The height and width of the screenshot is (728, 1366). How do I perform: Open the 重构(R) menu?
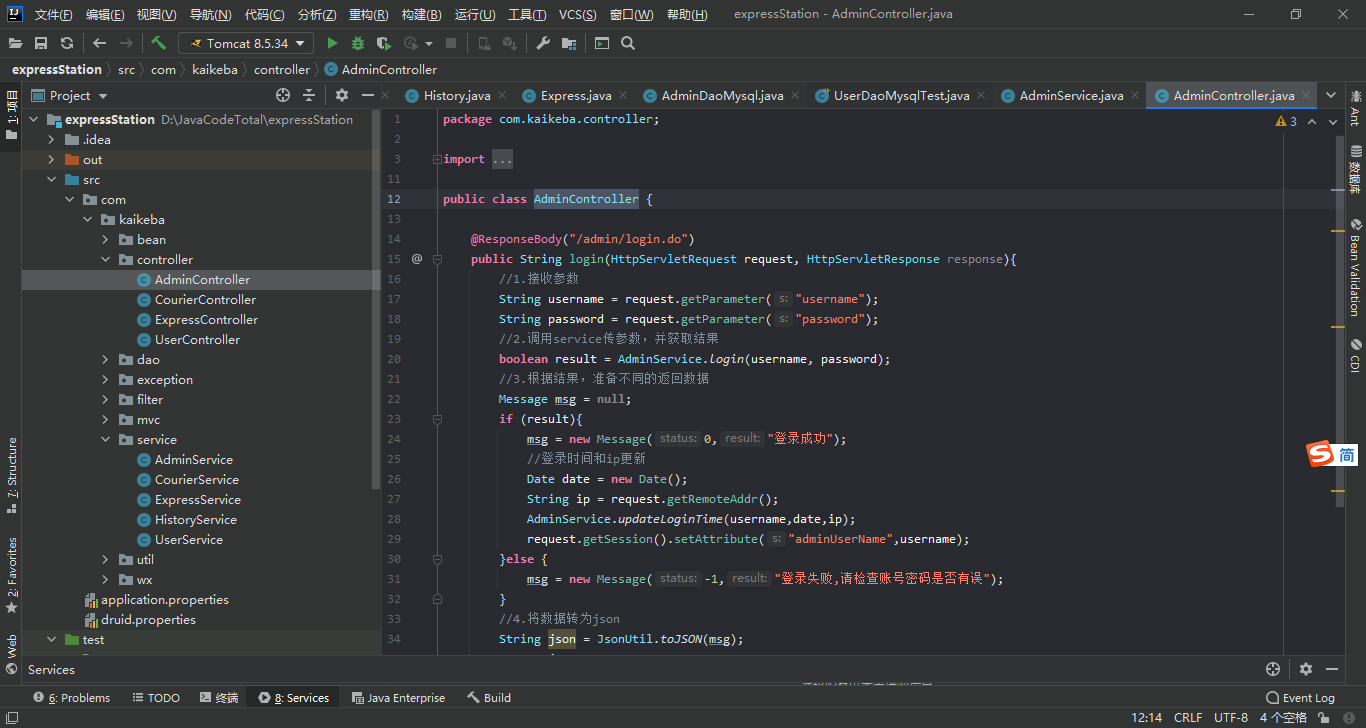click(x=369, y=15)
